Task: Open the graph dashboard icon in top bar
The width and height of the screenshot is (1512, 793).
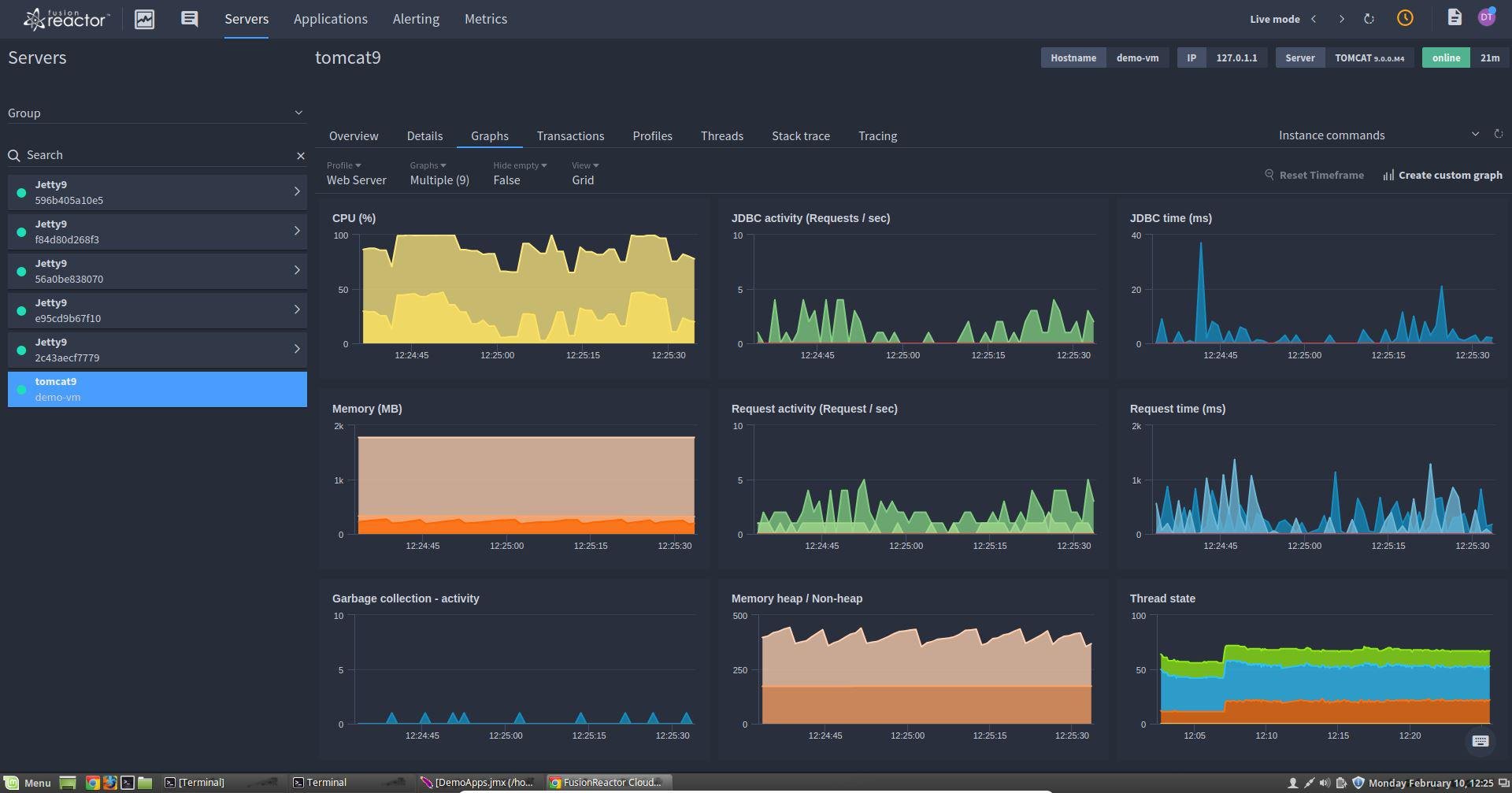Action: coord(144,19)
